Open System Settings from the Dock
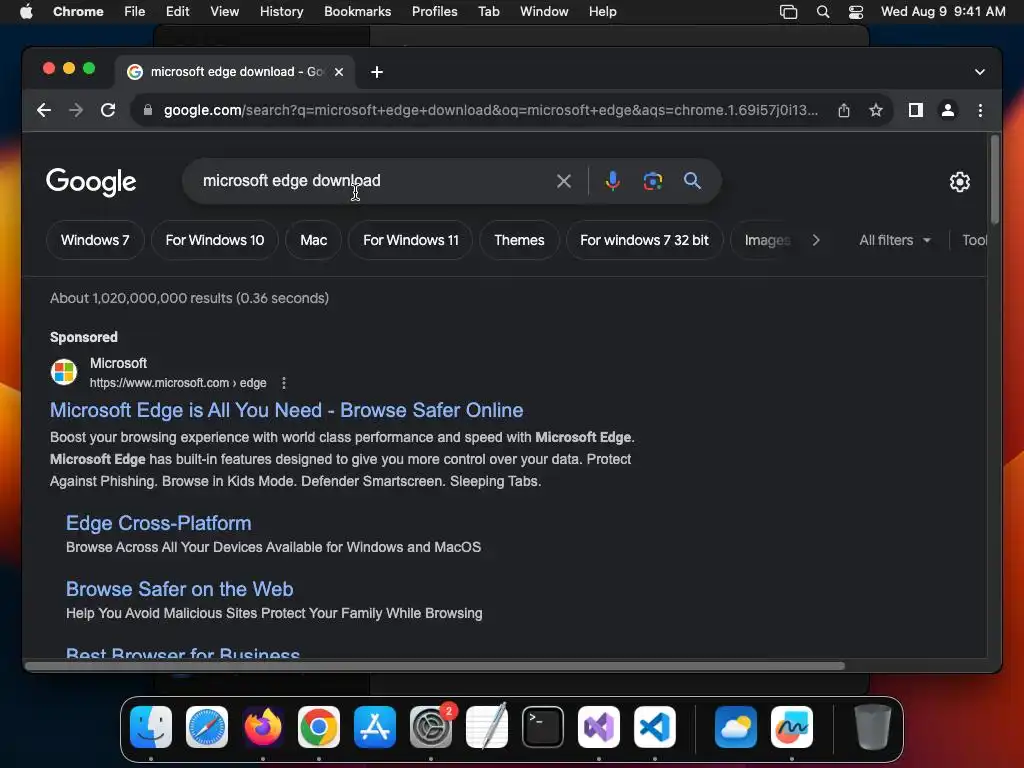Viewport: 1024px width, 768px height. 431,727
